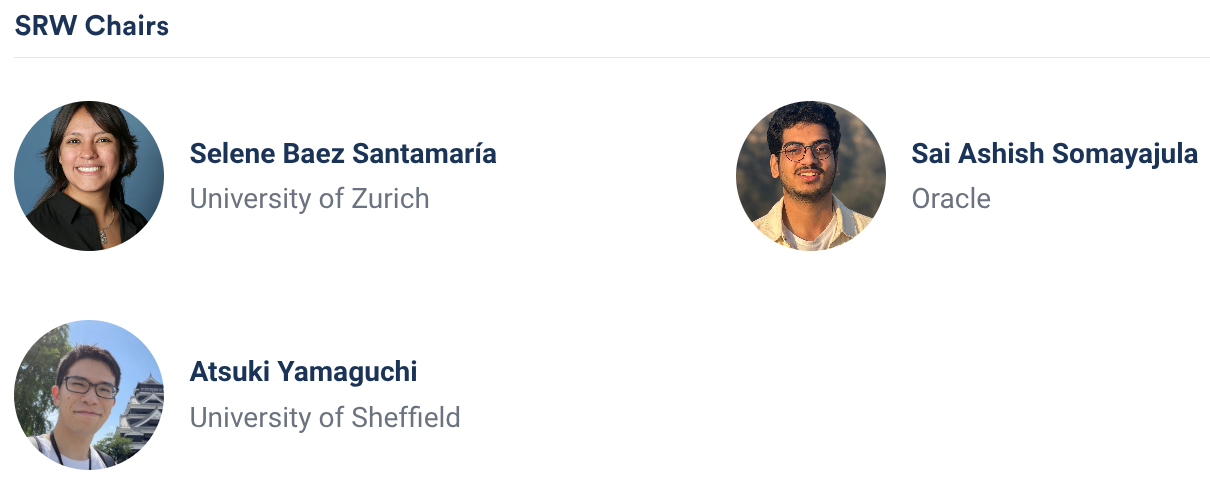Select the surname "Yamaguchi"
1210x480 pixels.
pos(347,372)
